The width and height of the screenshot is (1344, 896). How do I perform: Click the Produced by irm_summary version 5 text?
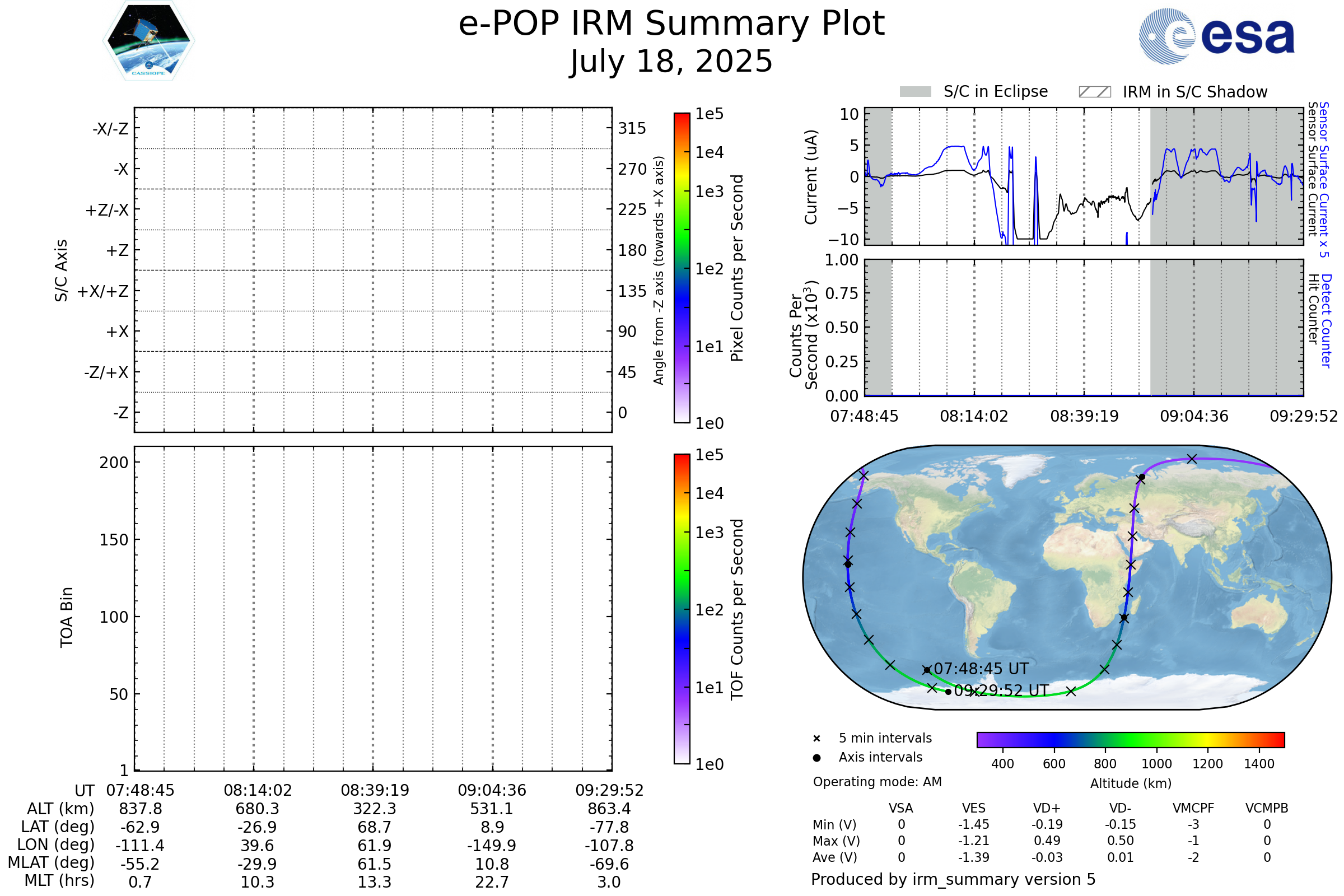coord(953,879)
